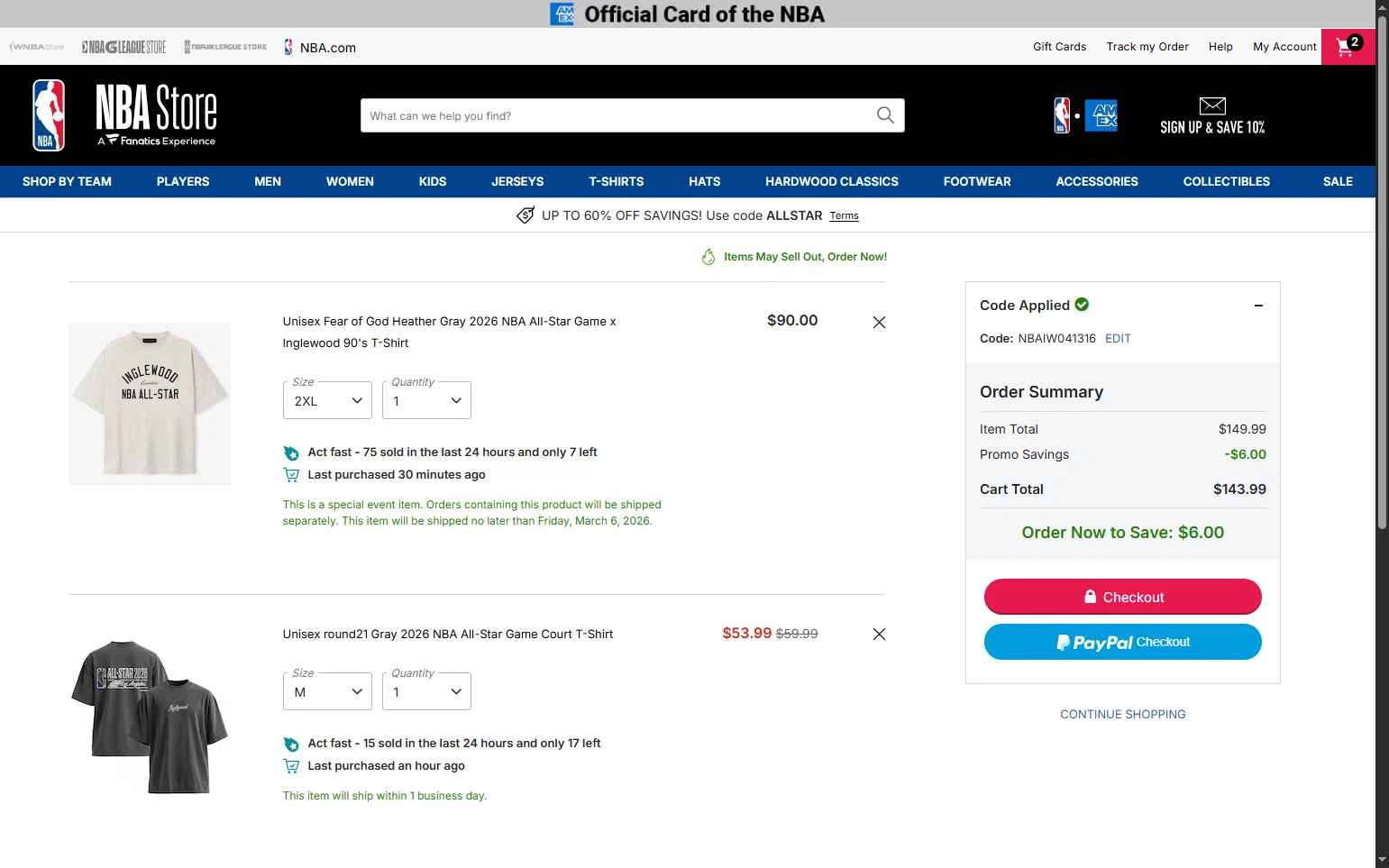Open the Women menu
Viewport: 1389px width, 868px height.
350,181
